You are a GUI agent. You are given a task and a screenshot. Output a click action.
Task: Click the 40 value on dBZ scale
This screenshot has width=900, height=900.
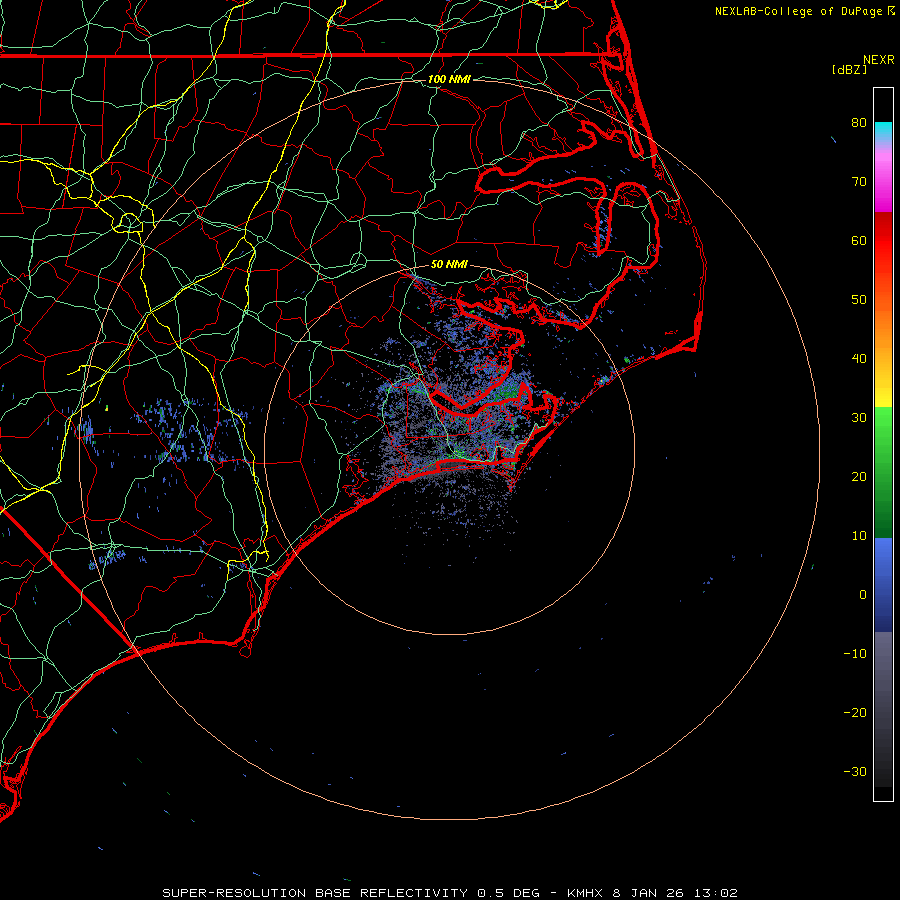tap(859, 358)
